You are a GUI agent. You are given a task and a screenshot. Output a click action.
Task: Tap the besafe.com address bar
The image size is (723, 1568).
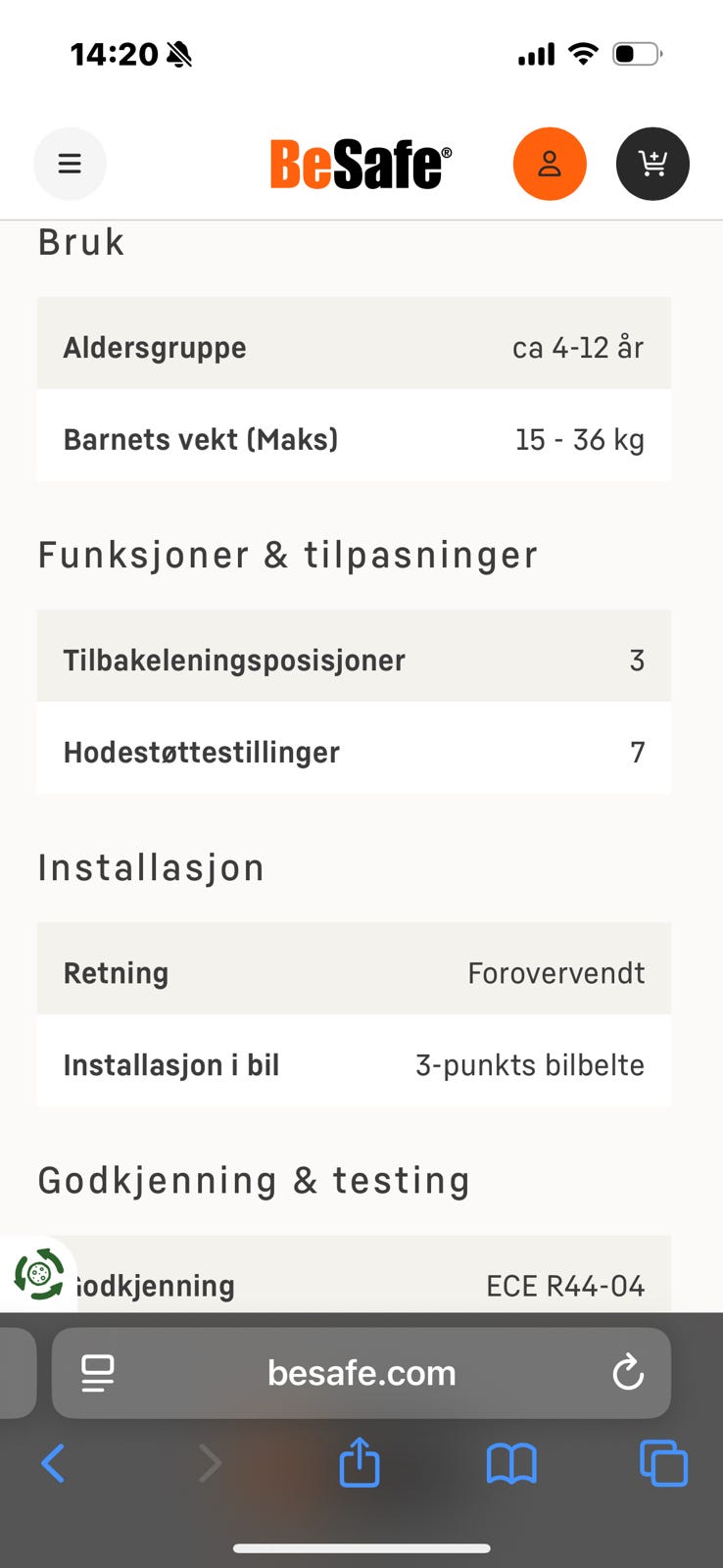click(361, 1373)
